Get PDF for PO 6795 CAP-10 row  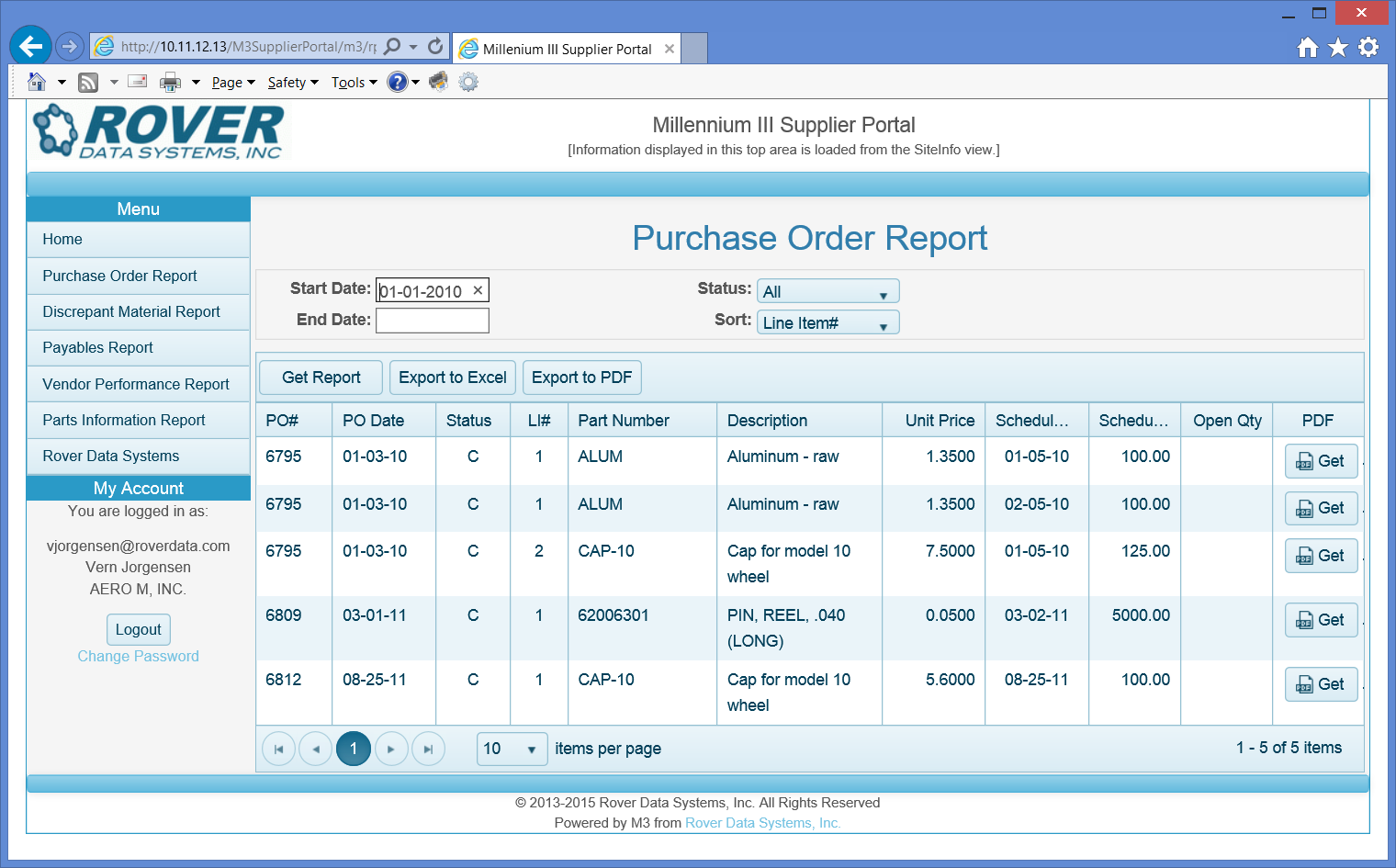[x=1321, y=556]
